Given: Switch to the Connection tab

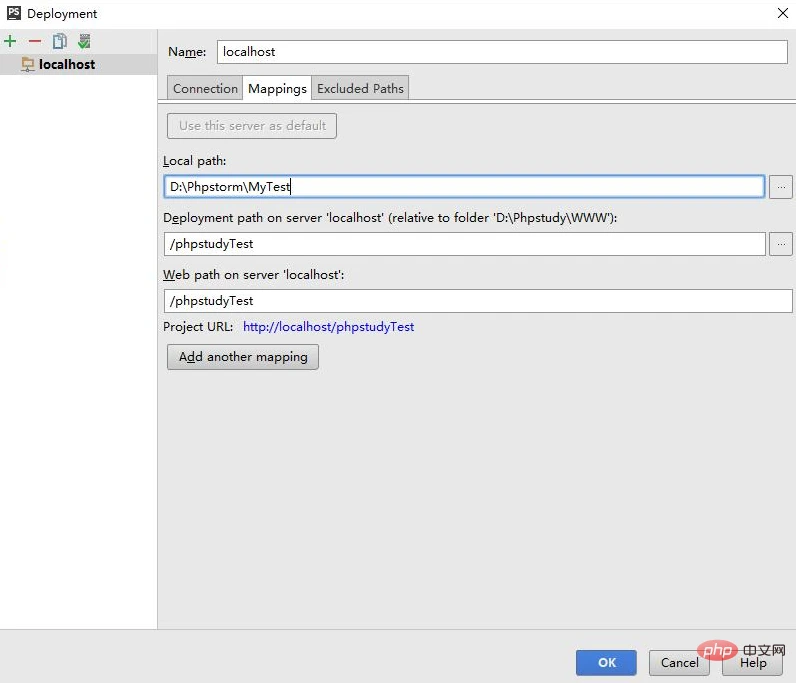Looking at the screenshot, I should coord(205,88).
